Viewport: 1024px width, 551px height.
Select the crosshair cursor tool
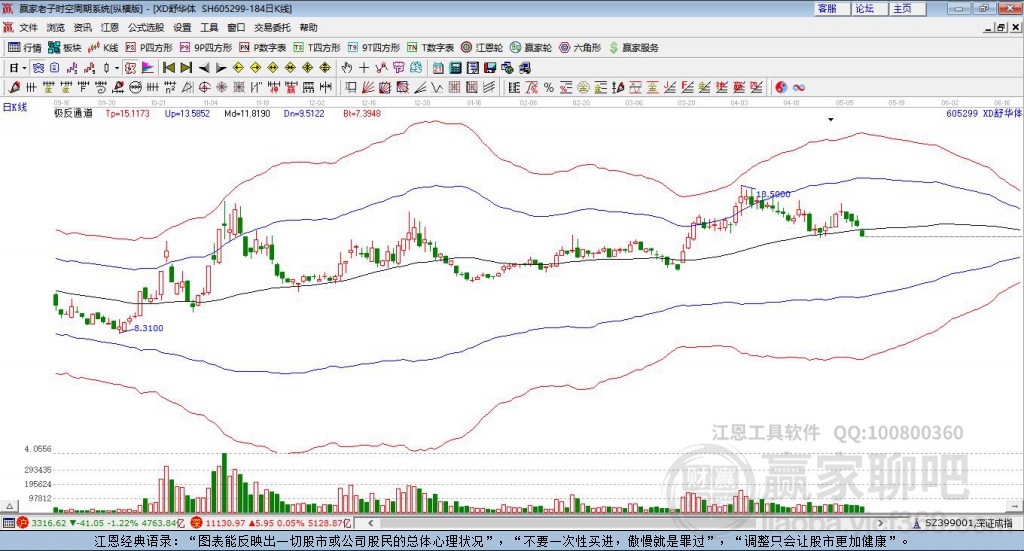364,68
